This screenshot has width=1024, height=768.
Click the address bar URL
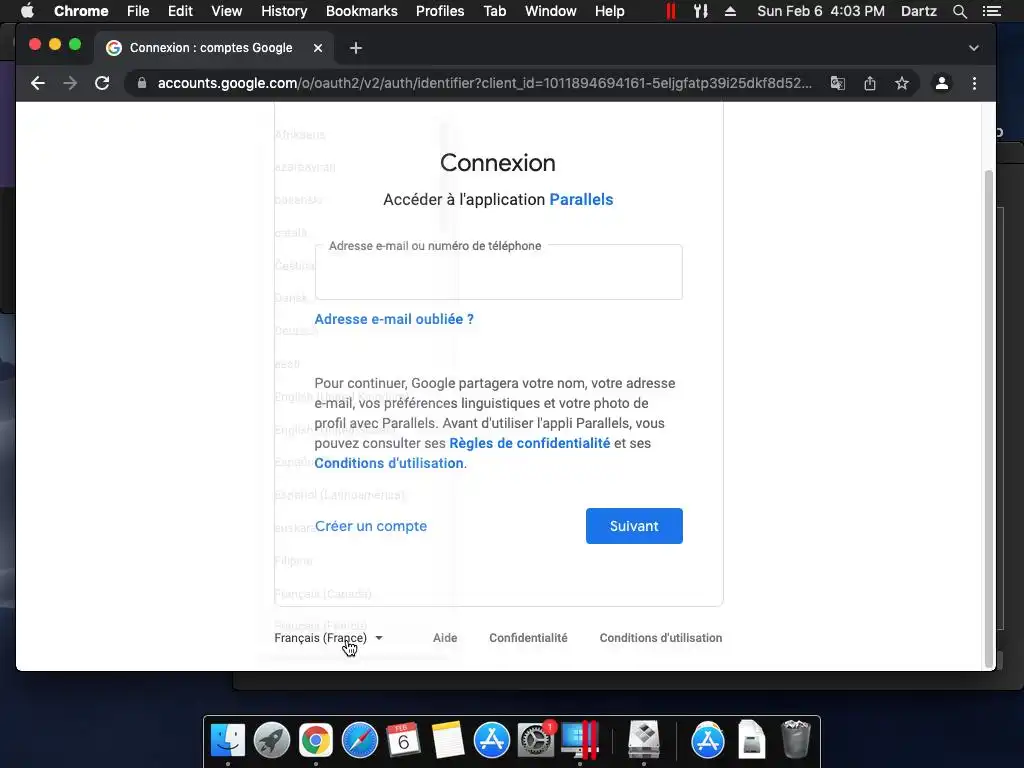click(485, 83)
